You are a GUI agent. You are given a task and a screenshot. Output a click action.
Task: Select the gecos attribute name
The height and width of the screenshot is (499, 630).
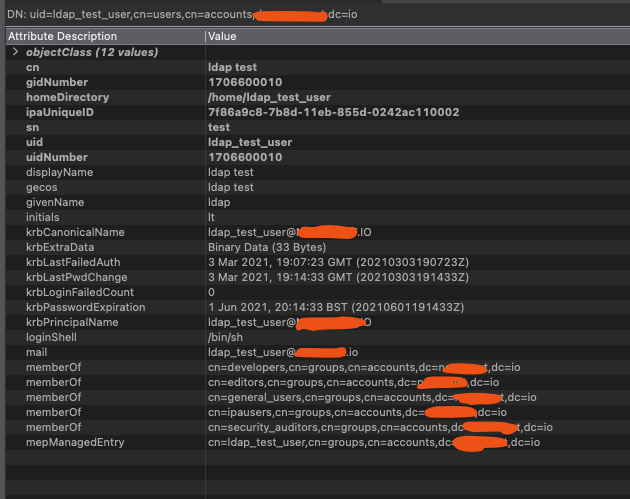42,188
